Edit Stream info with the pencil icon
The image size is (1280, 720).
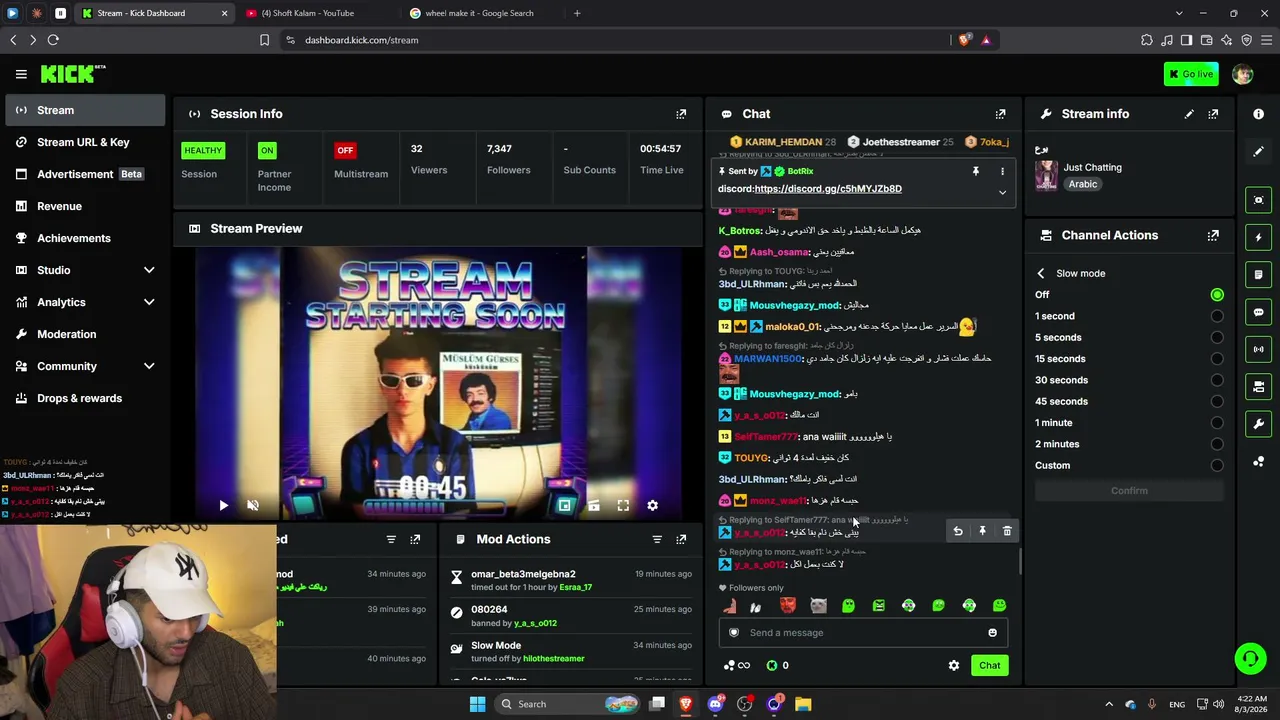(x=1189, y=114)
